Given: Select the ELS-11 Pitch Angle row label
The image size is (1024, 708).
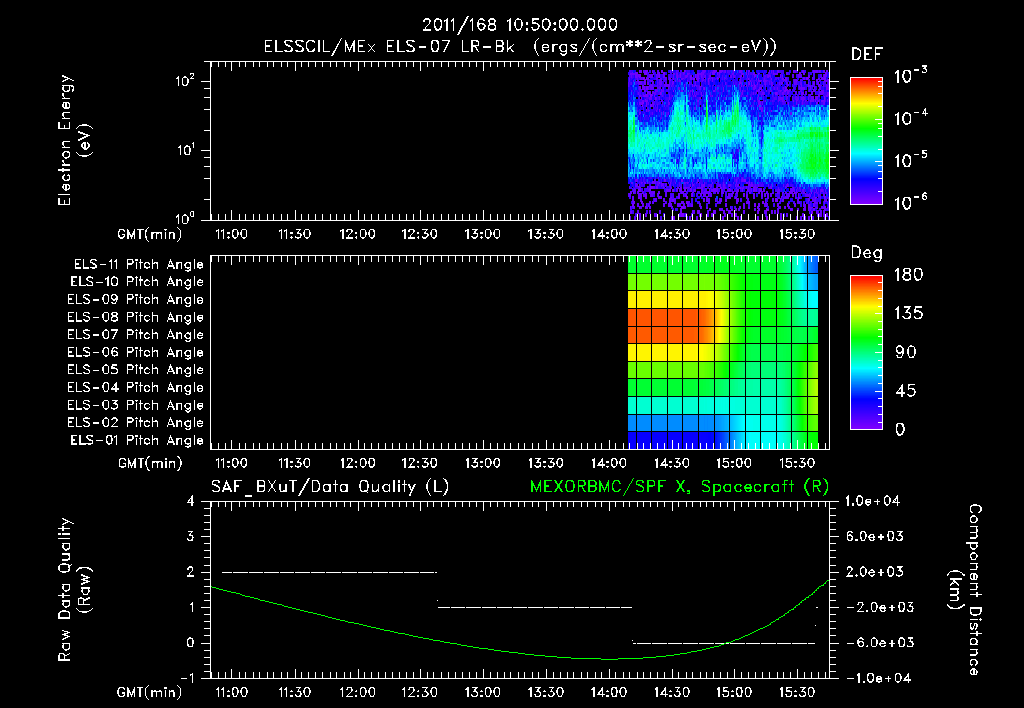Looking at the screenshot, I should click(138, 265).
